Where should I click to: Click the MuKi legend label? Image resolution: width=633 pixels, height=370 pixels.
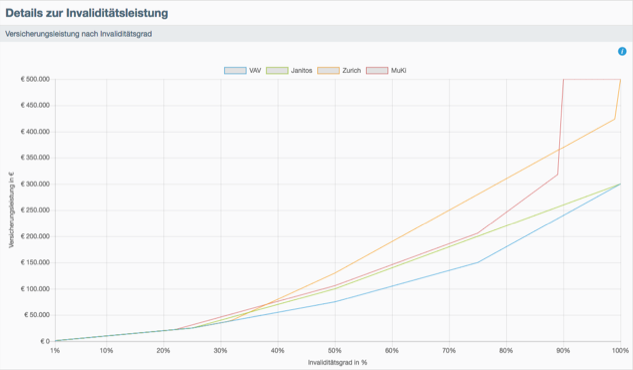pos(398,71)
